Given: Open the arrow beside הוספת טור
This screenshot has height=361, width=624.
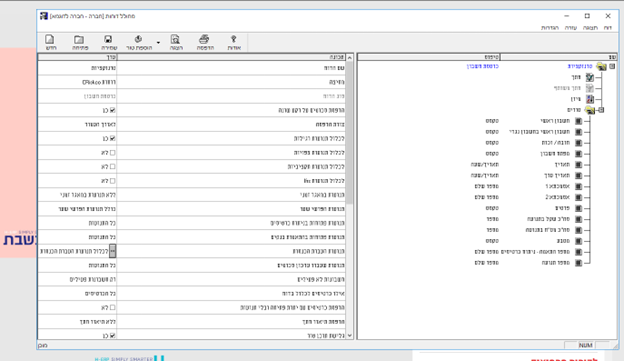Looking at the screenshot, I should (158, 43).
